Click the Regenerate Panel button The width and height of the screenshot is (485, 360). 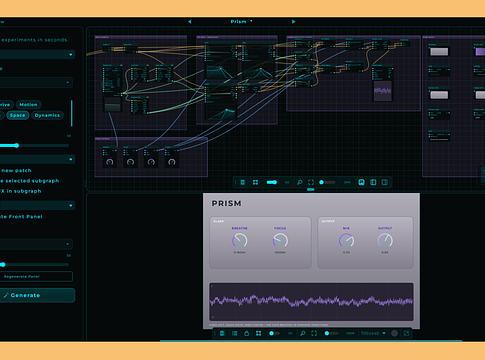tap(36, 276)
